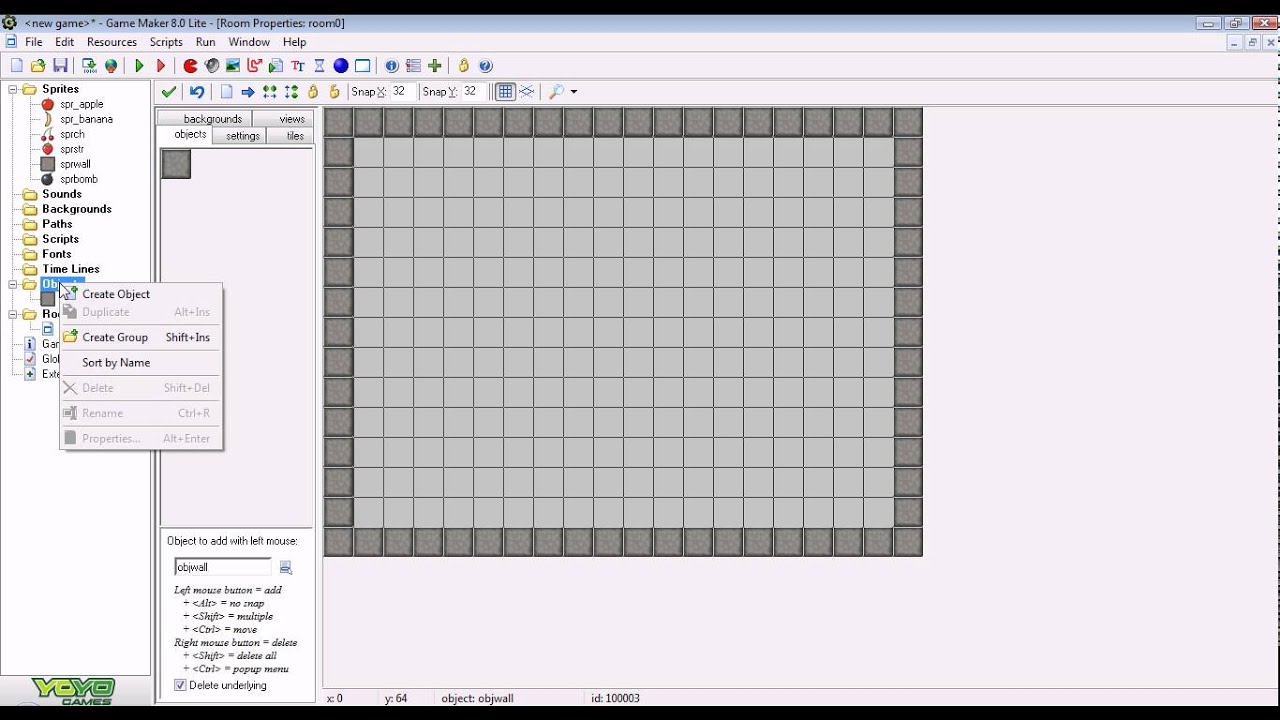Select Sort by Name in context menu
The width and height of the screenshot is (1280, 720).
click(x=141, y=362)
